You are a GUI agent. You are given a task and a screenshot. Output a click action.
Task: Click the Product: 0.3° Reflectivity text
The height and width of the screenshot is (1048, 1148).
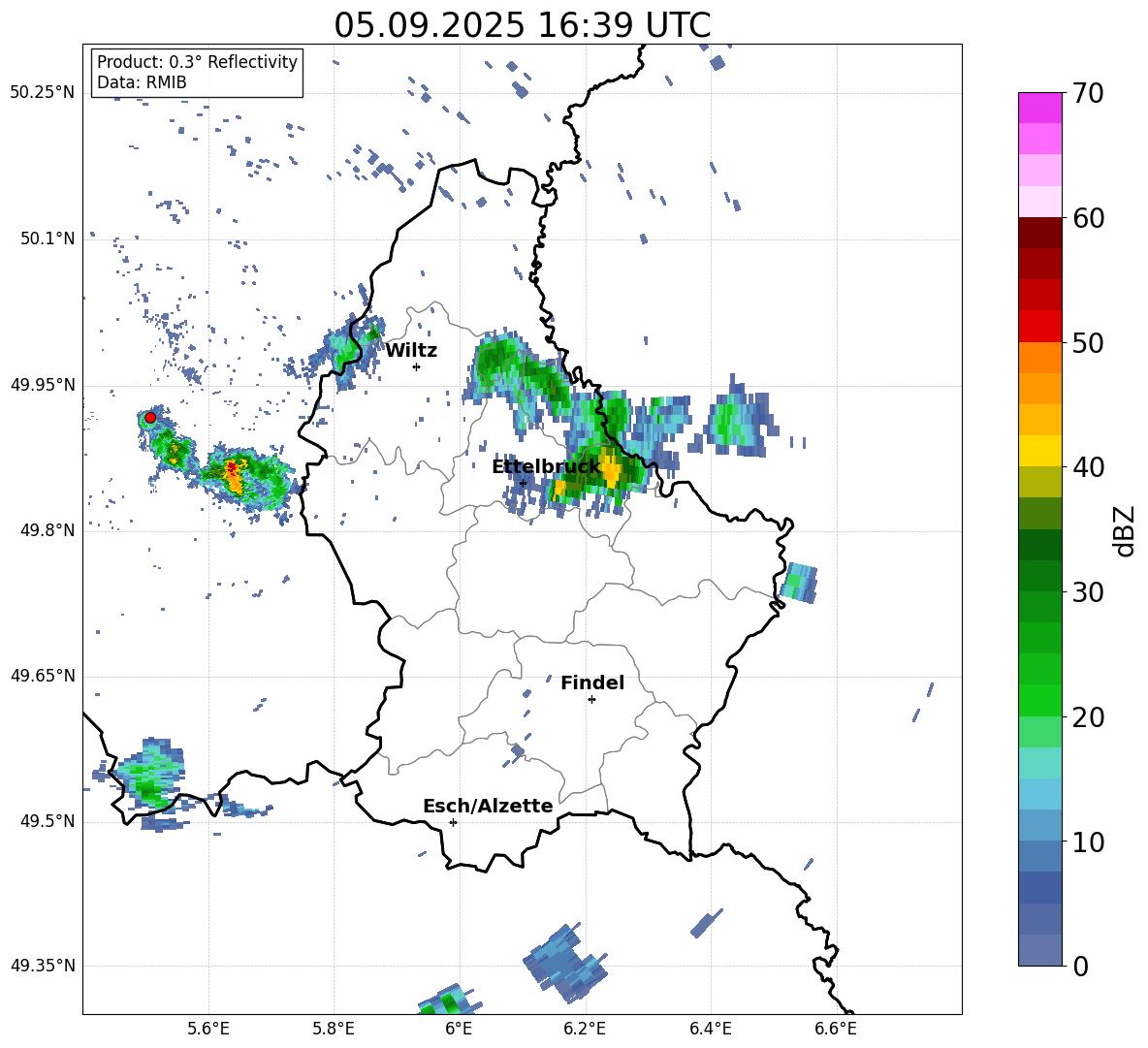point(197,62)
